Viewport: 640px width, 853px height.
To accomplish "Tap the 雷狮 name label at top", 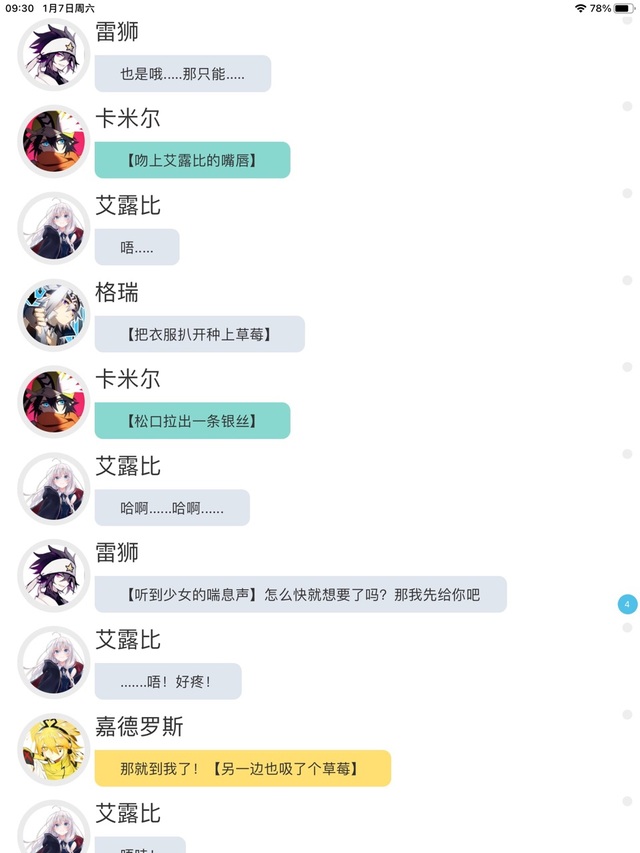I will coord(117,32).
